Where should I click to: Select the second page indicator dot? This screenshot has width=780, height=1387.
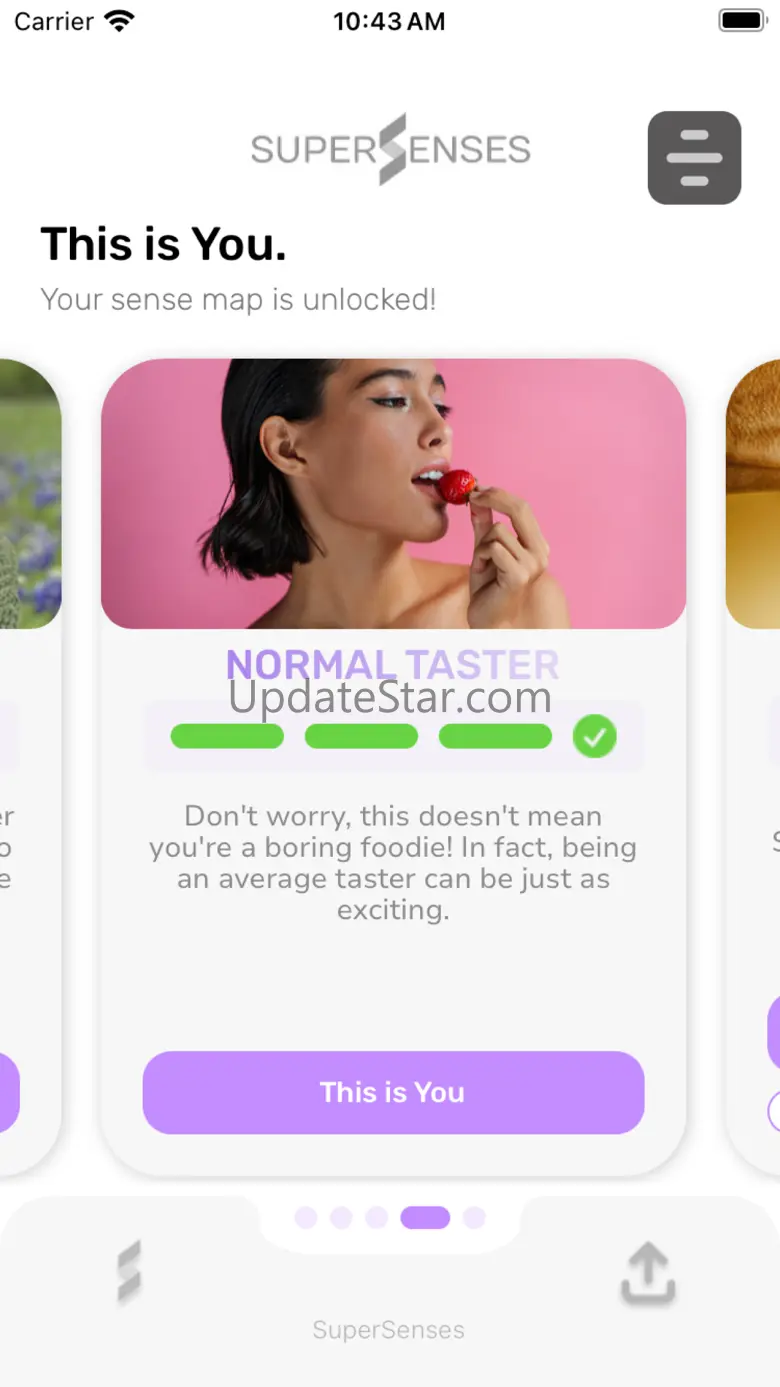coord(341,1217)
